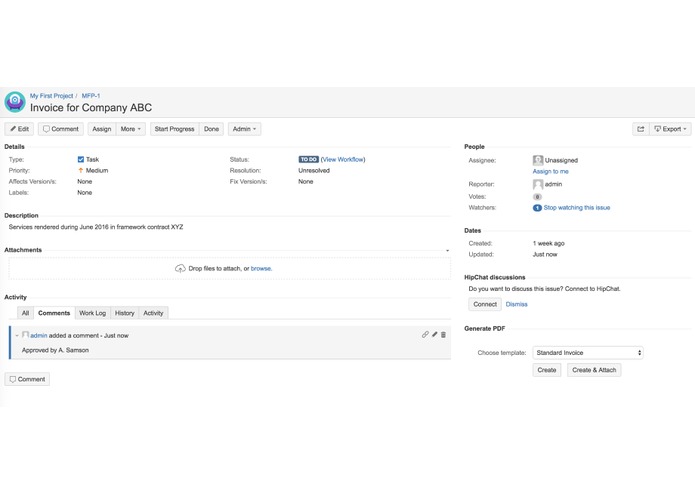Click the Unassigned assignee avatar

(x=538, y=160)
